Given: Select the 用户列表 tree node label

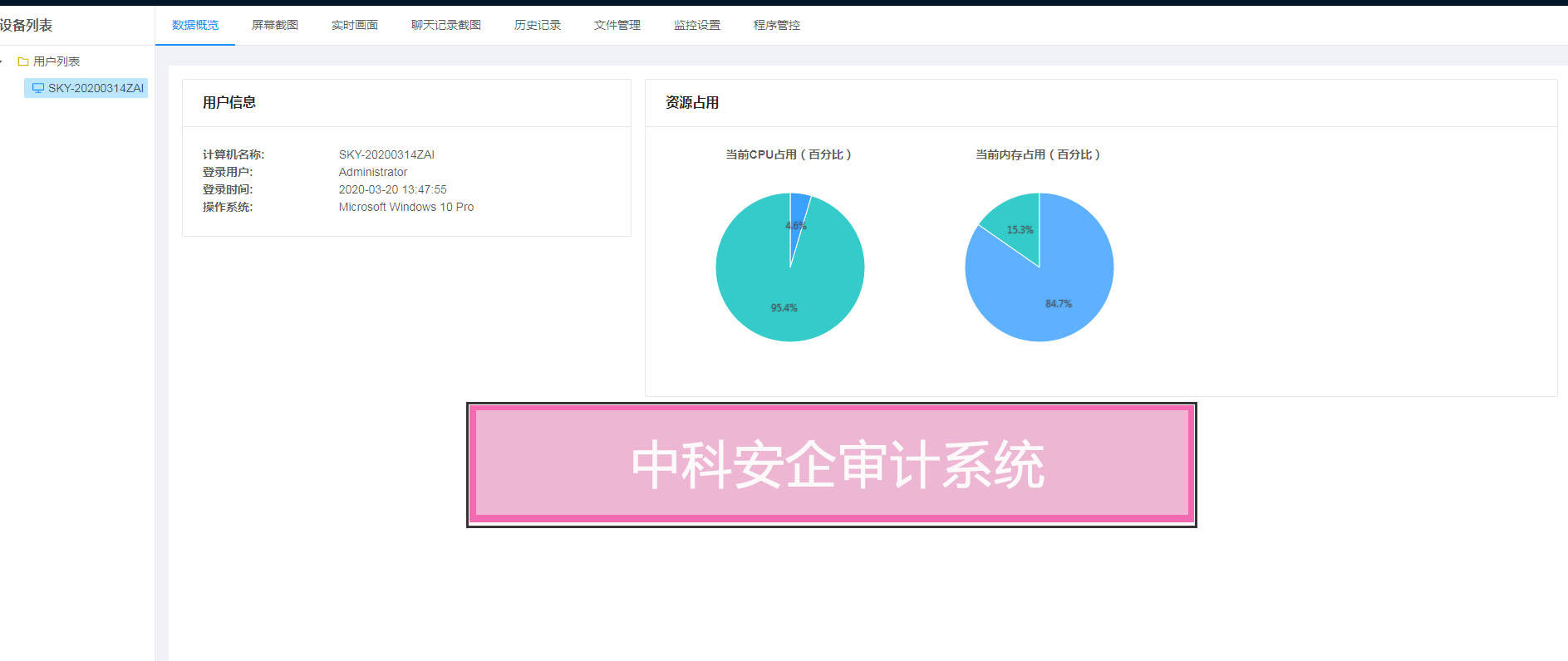Looking at the screenshot, I should point(57,61).
